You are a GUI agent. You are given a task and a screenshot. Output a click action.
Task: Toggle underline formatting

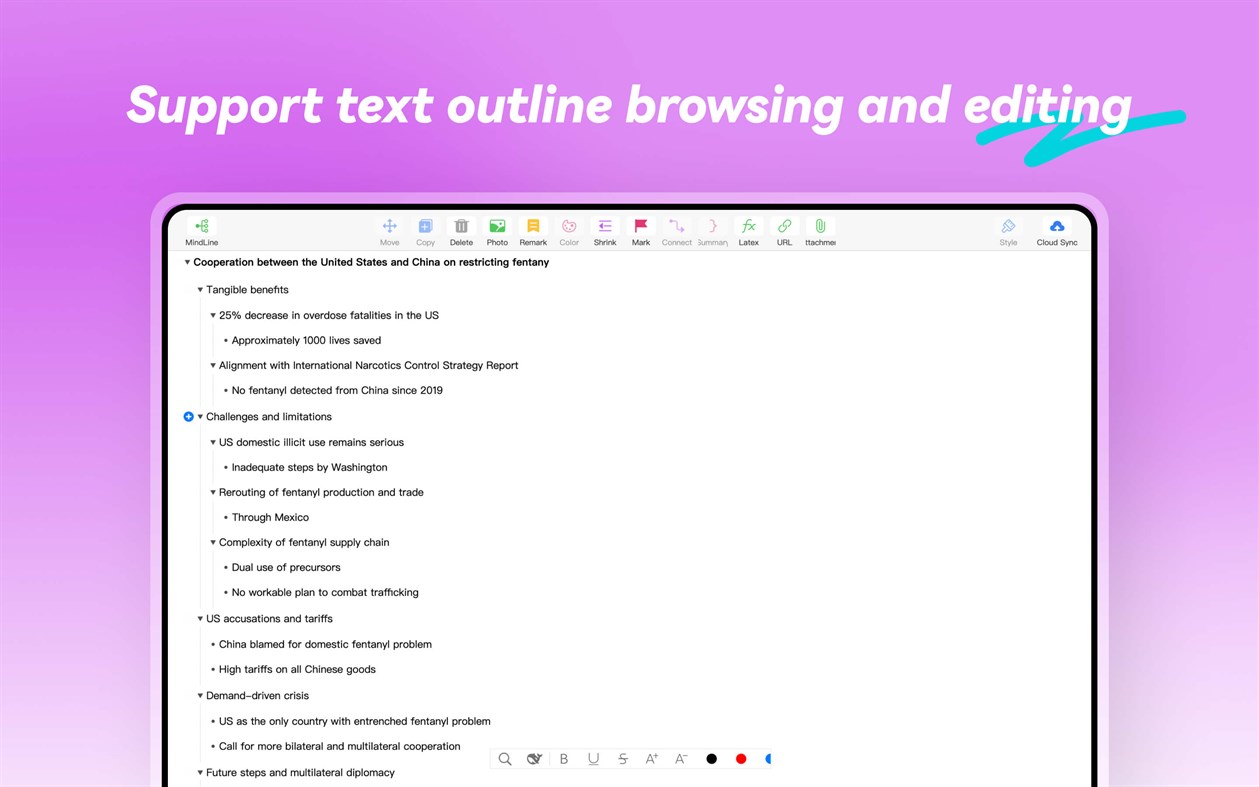(593, 758)
